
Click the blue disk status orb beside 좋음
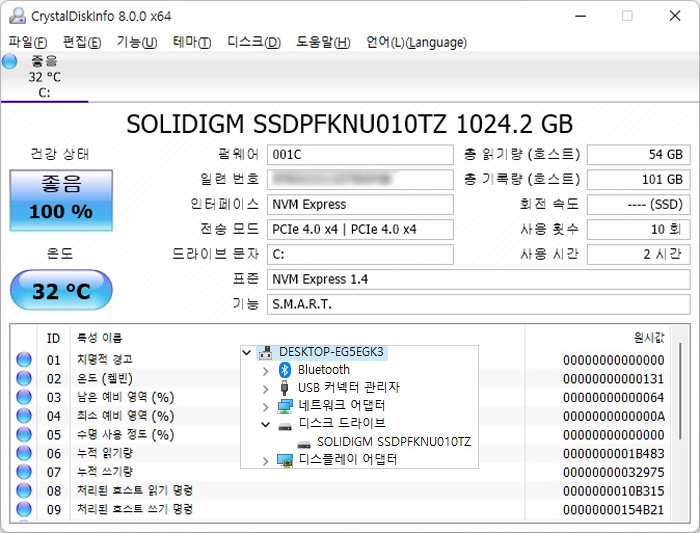pyautogui.click(x=9, y=62)
